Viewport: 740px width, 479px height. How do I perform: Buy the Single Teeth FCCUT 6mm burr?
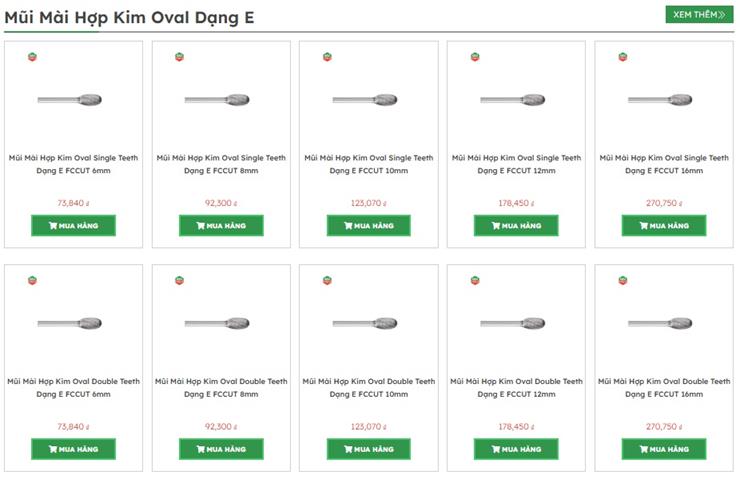point(73,226)
